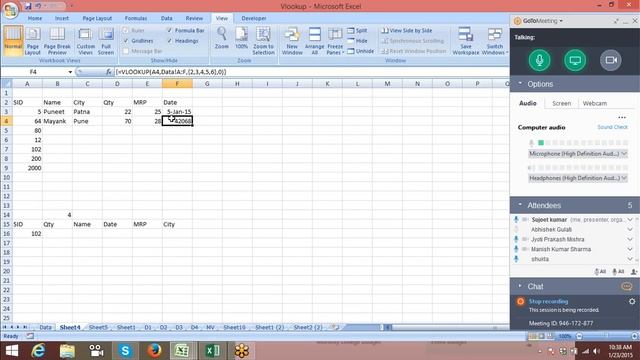Open Microphone device dropdown
640x360 pixels.
[x=578, y=154]
